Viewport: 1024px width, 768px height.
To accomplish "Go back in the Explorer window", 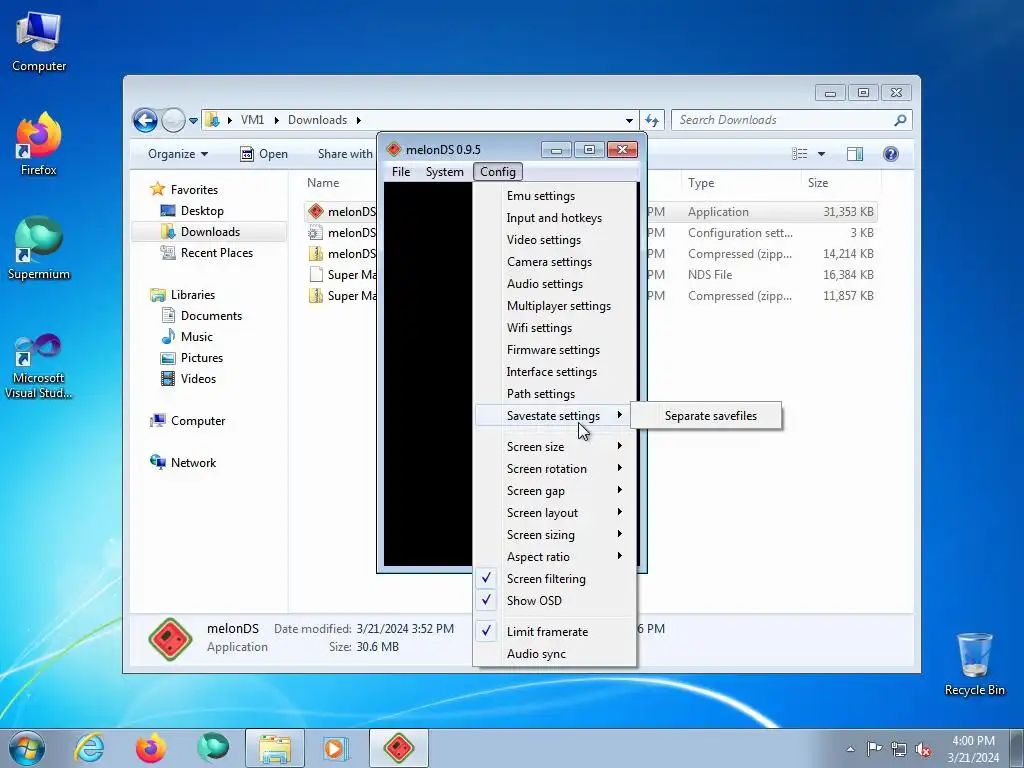I will coord(145,120).
